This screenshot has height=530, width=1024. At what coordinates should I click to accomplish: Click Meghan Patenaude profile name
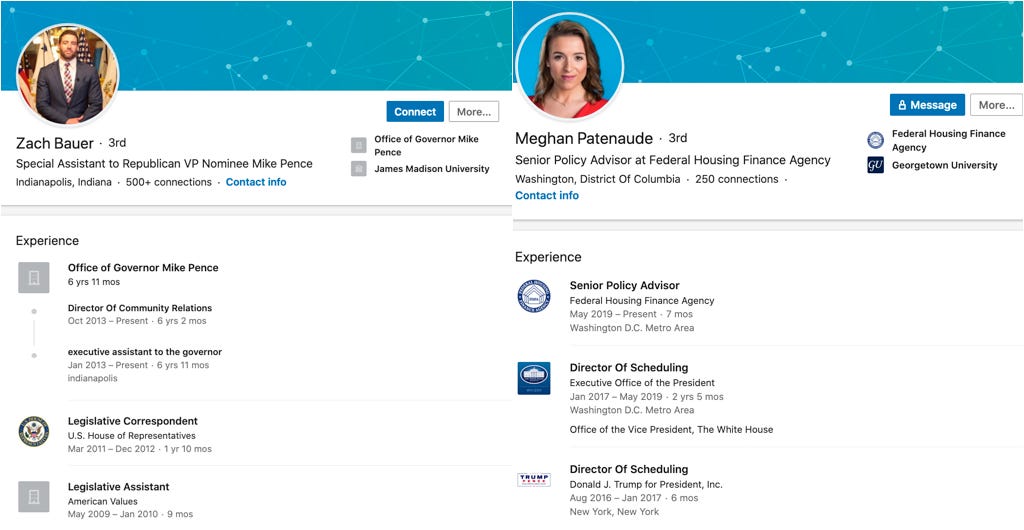(584, 138)
